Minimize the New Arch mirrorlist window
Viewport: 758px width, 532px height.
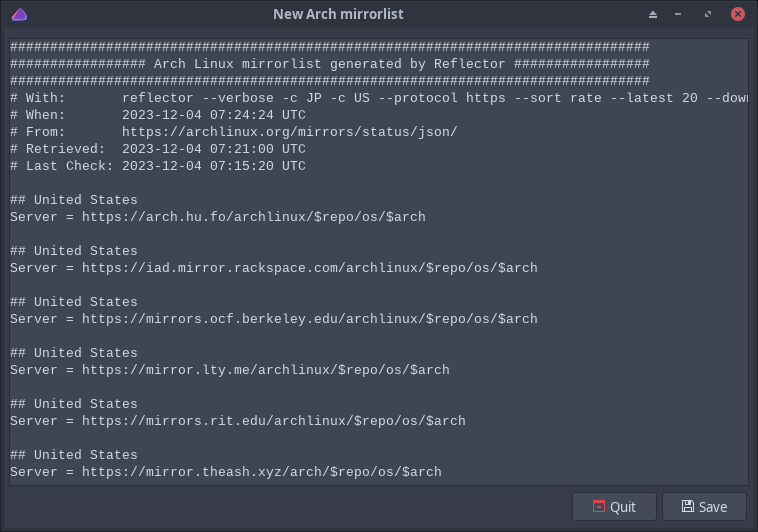[678, 15]
